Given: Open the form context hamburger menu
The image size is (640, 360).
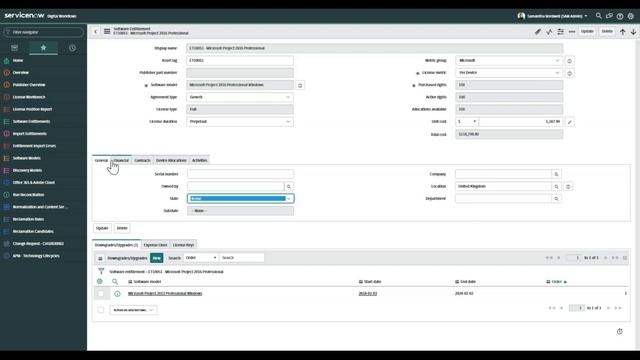Looking at the screenshot, I should click(x=107, y=31).
